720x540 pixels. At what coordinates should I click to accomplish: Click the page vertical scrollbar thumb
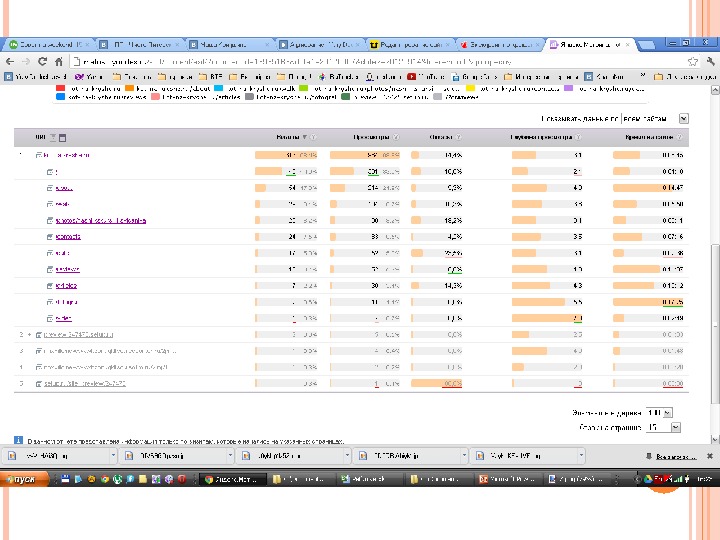coord(715,324)
